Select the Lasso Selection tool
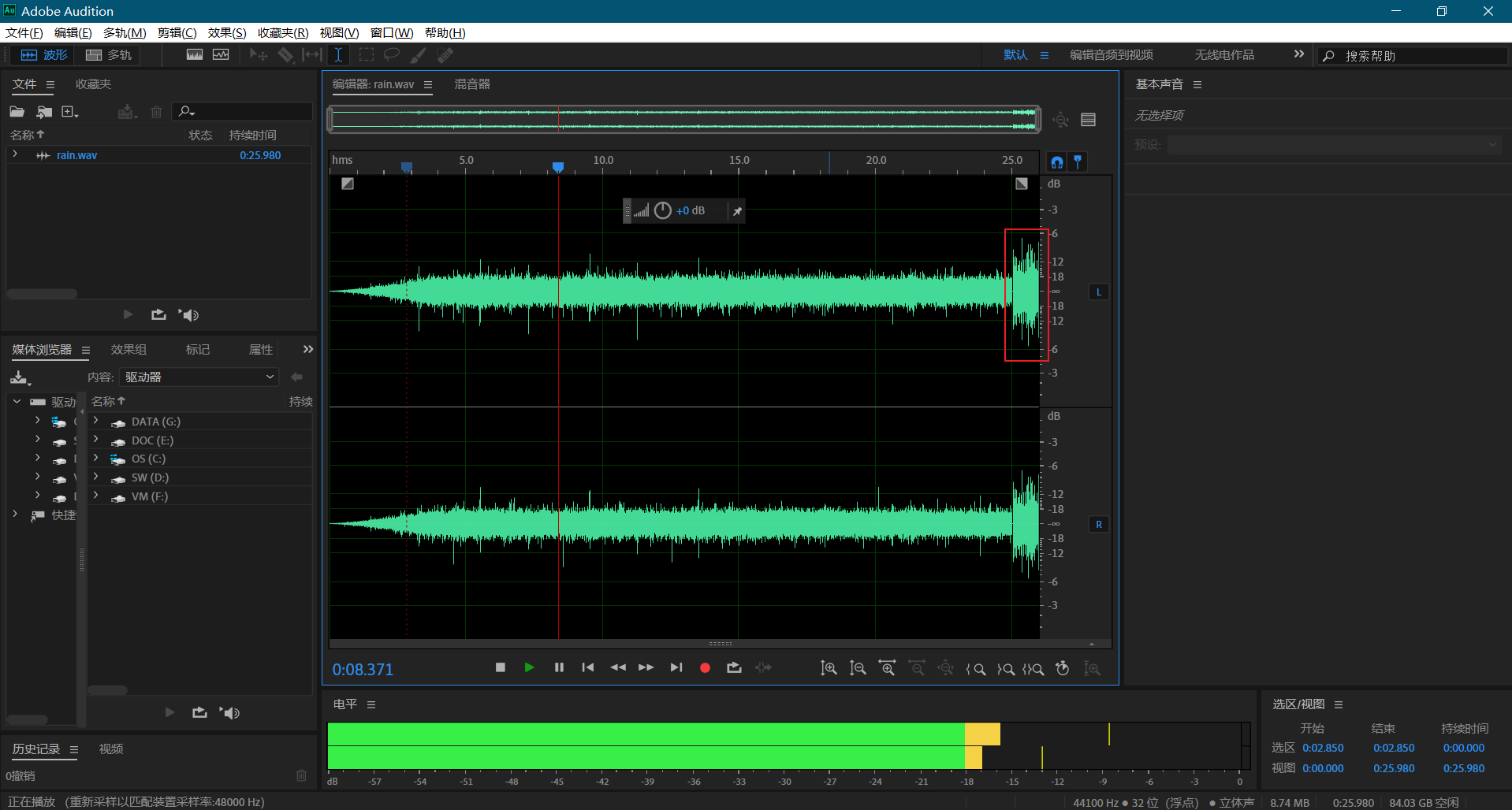1512x810 pixels. [392, 54]
